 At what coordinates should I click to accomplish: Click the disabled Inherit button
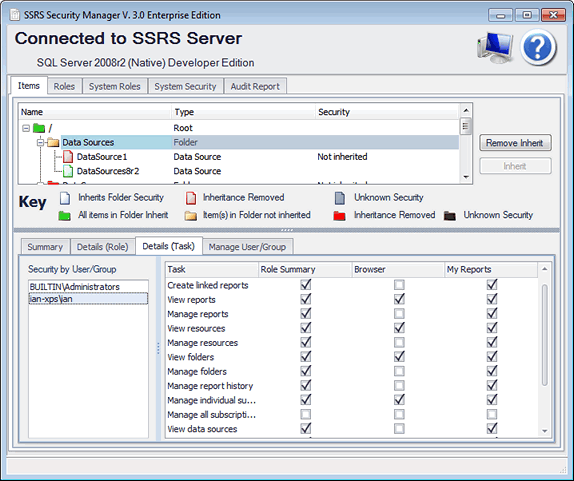(515, 166)
